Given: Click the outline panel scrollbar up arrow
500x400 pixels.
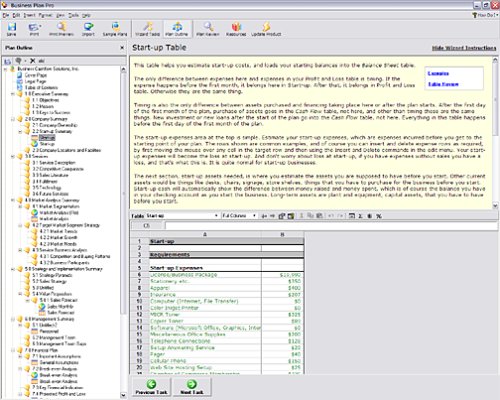Looking at the screenshot, I should pos(123,69).
